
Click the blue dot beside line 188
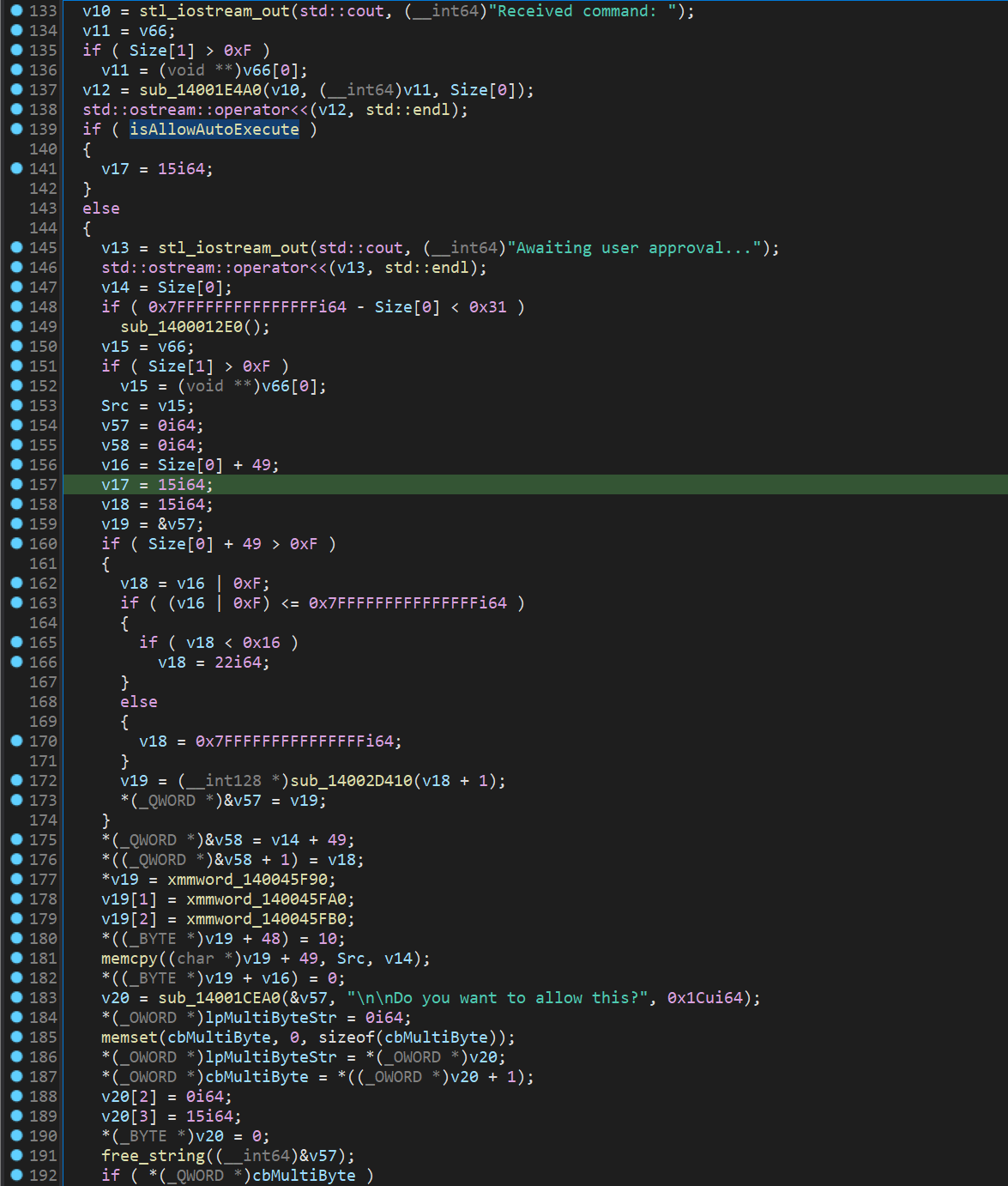point(16,1096)
